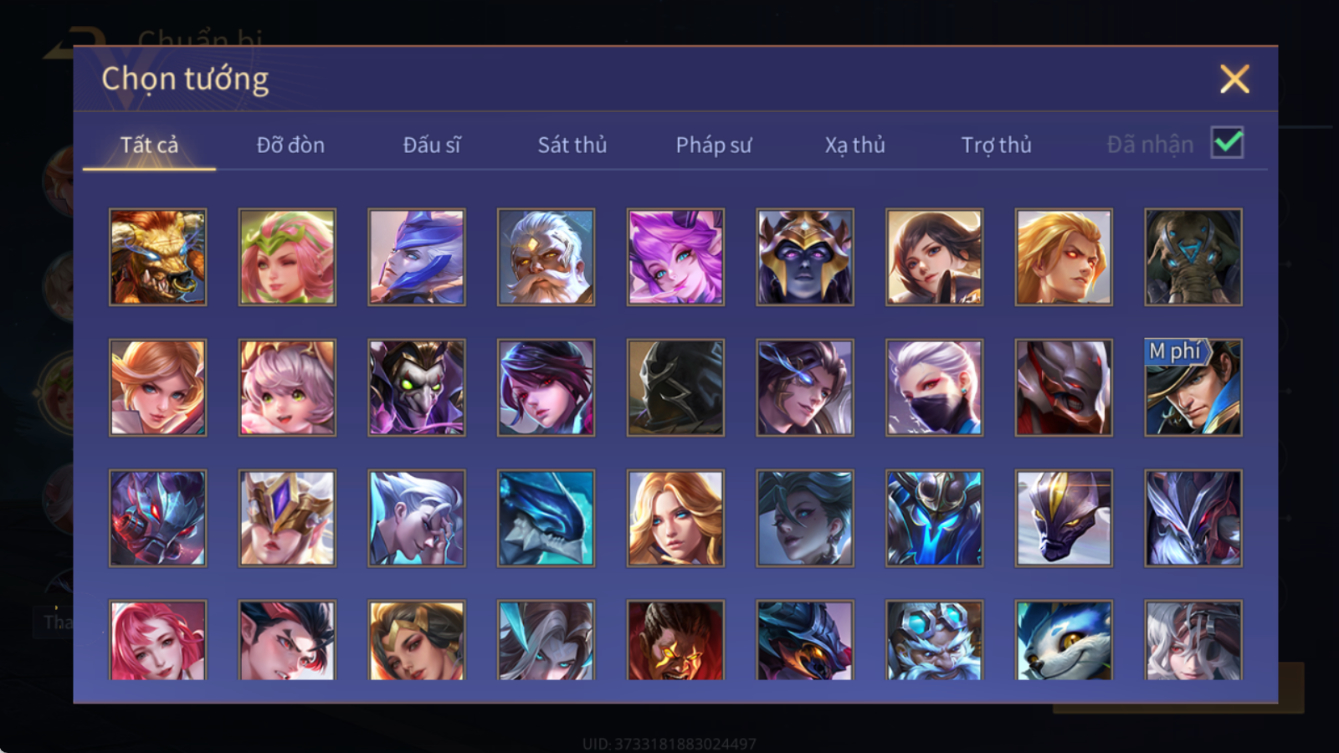Uncheck the 'Đã nhận' checkbox
Viewport: 1339px width, 753px height.
click(1227, 143)
